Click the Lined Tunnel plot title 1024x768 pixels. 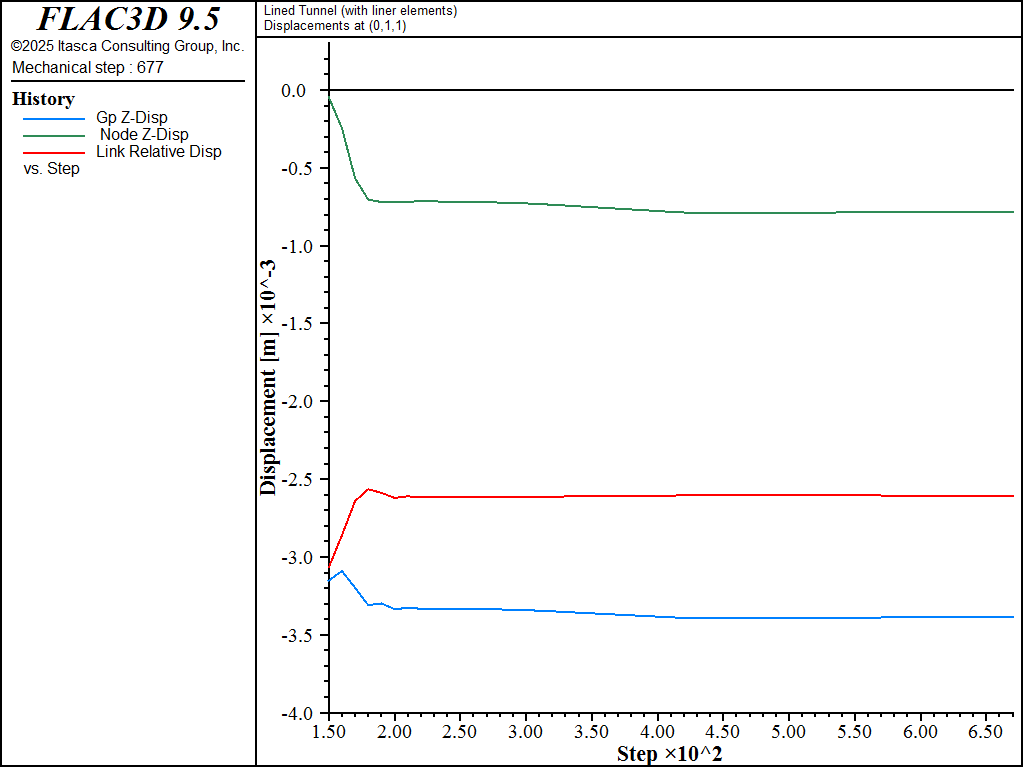coord(360,11)
